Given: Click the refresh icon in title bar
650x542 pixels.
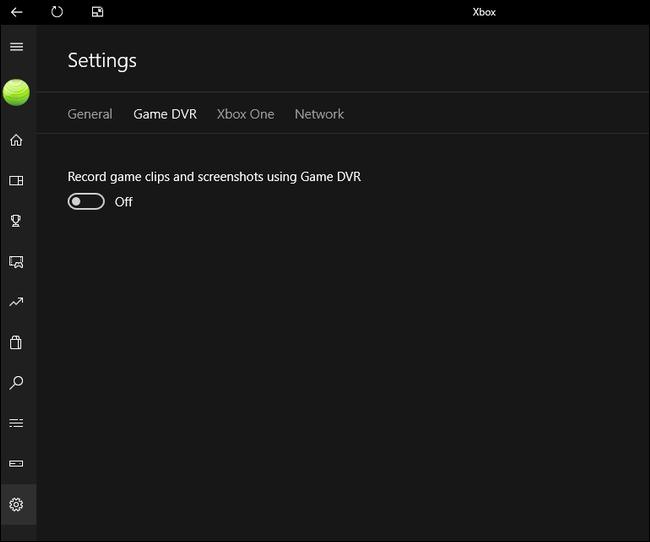Looking at the screenshot, I should tap(57, 12).
